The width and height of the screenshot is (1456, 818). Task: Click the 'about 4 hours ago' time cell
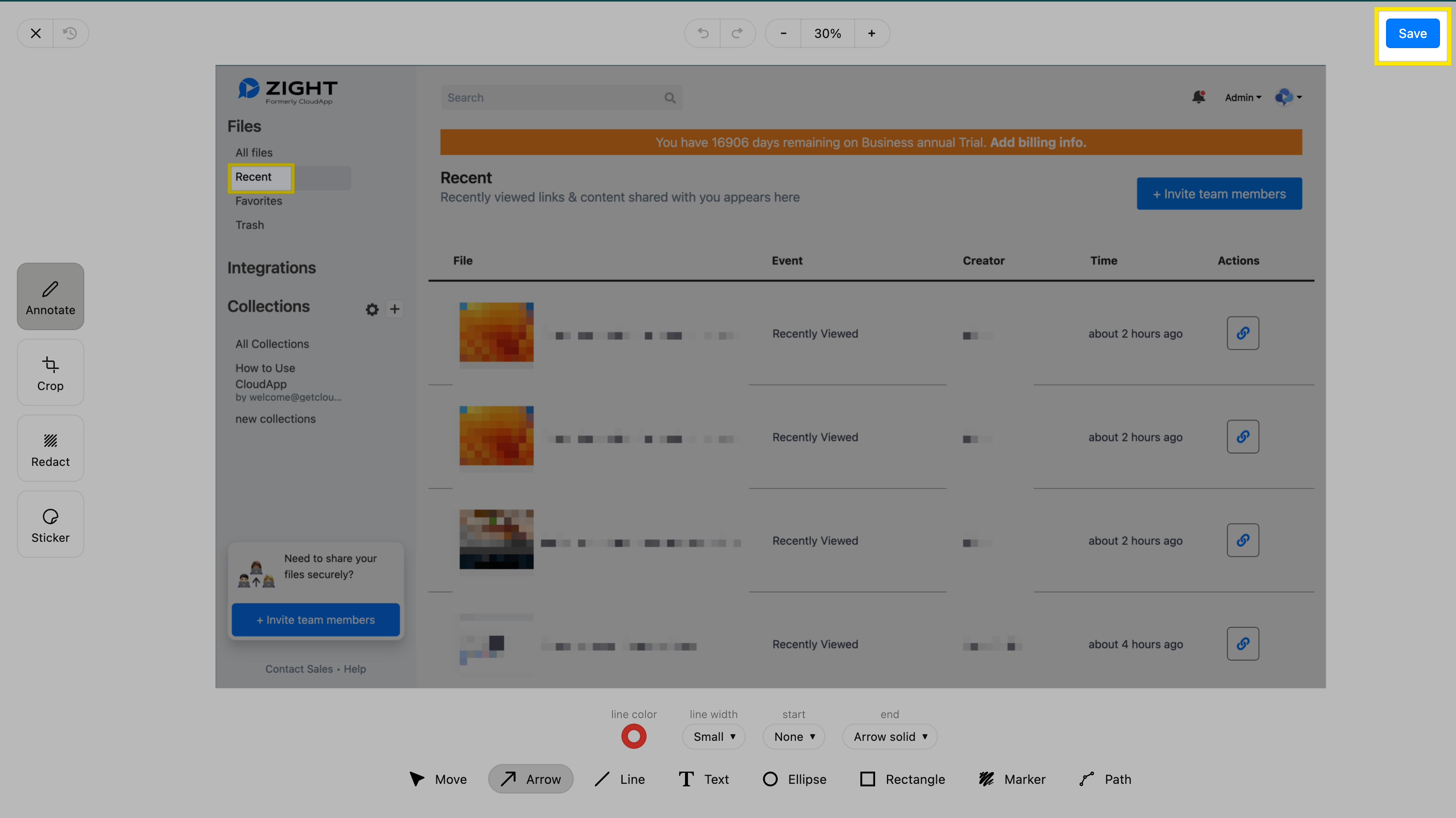(1136, 644)
